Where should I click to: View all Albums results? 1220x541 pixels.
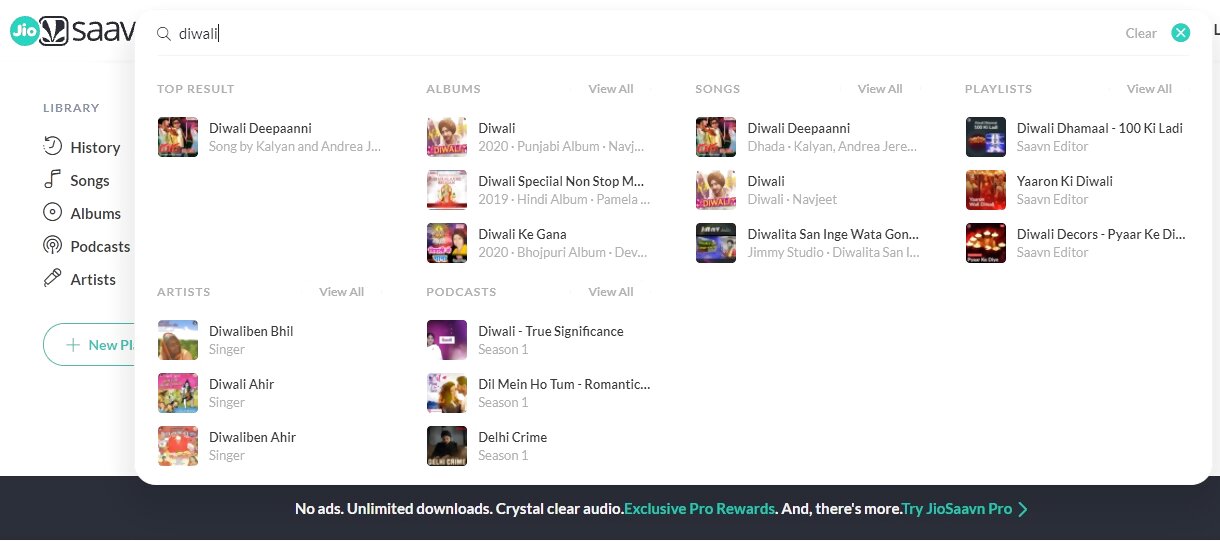[611, 89]
